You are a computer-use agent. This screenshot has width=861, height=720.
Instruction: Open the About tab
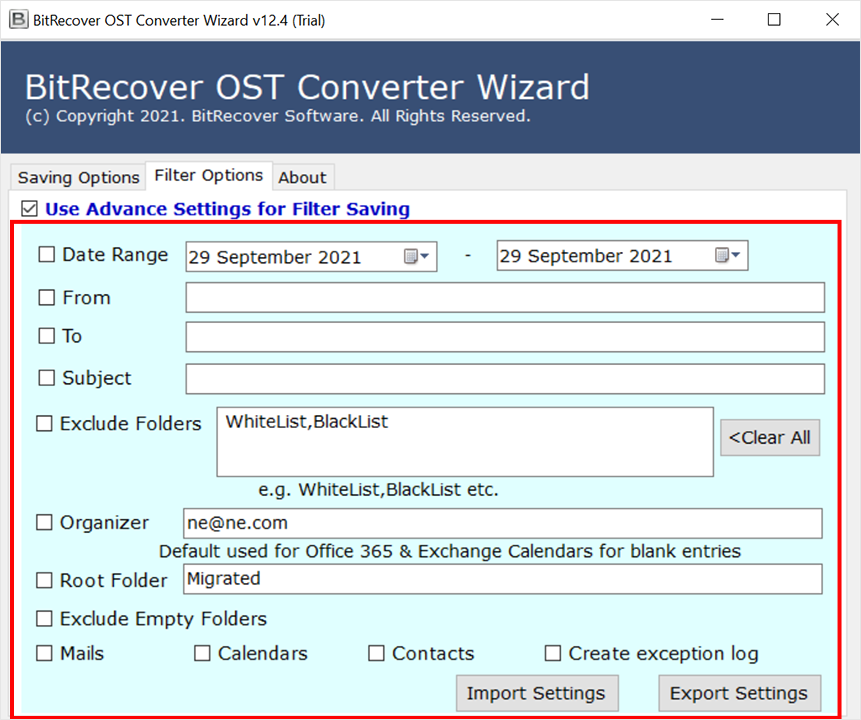tap(302, 177)
